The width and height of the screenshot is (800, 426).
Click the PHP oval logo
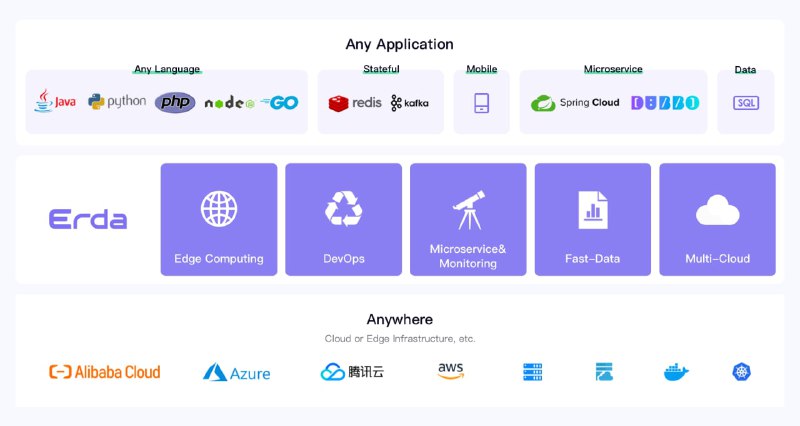click(175, 103)
